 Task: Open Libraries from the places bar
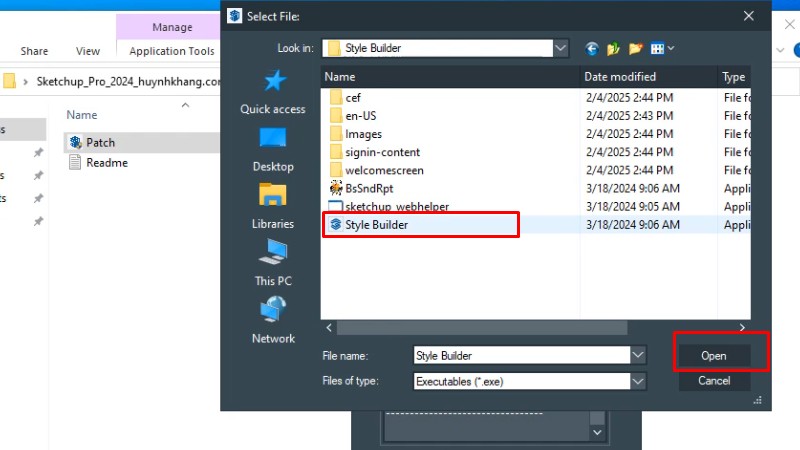pos(273,207)
